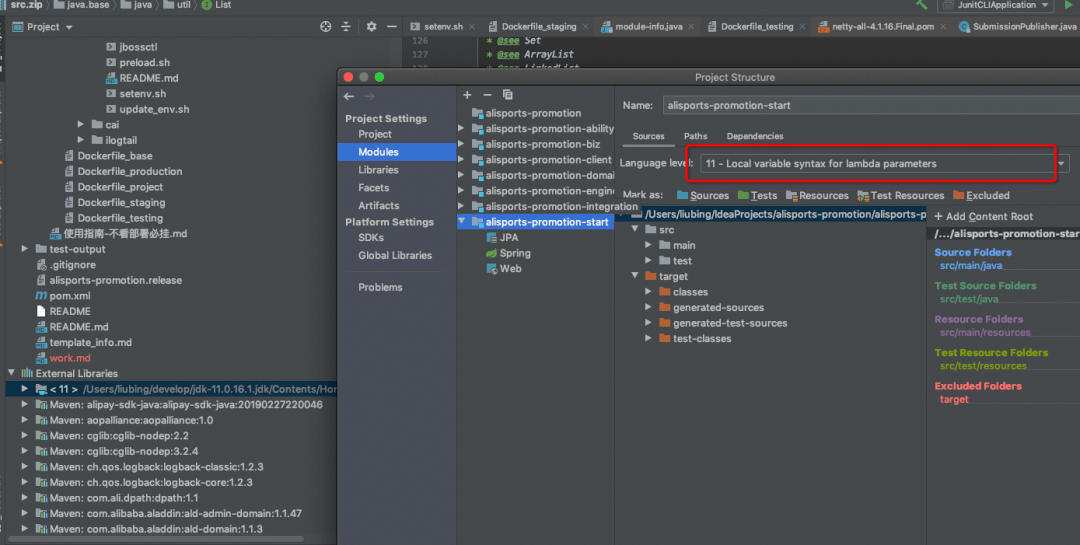Click the back arrow in Project Structure
Image resolution: width=1080 pixels, height=545 pixels.
(349, 96)
